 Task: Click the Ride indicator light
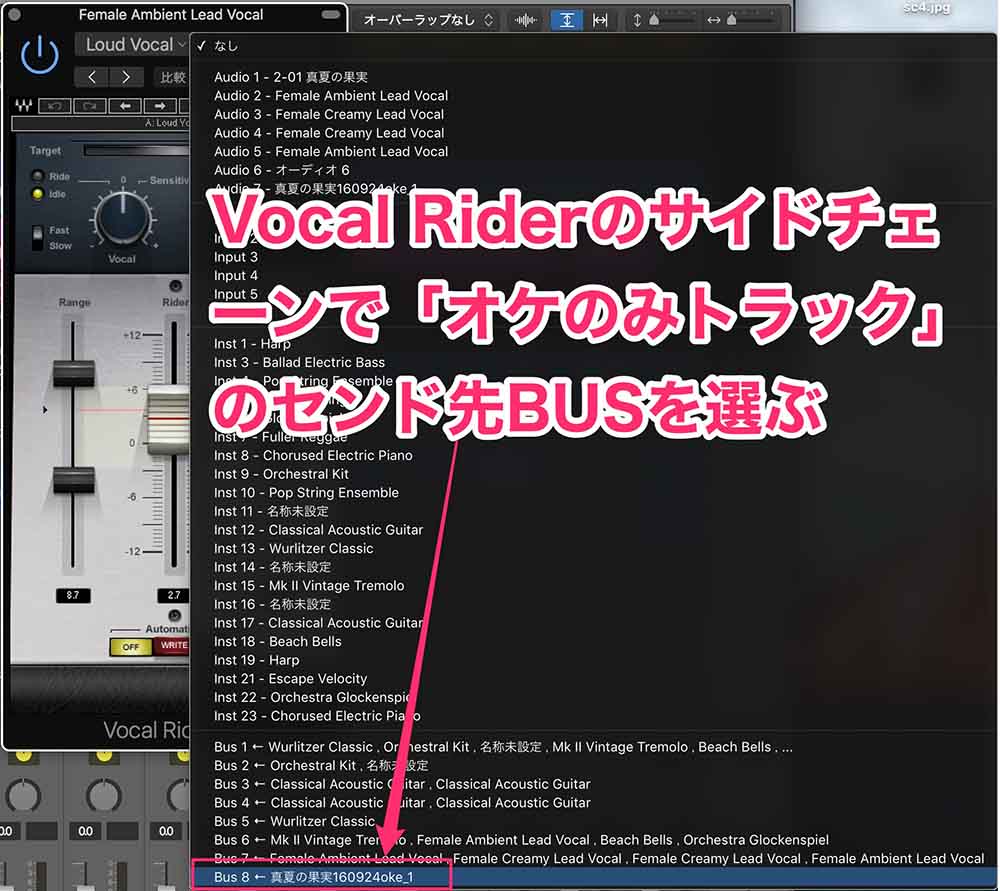point(38,176)
